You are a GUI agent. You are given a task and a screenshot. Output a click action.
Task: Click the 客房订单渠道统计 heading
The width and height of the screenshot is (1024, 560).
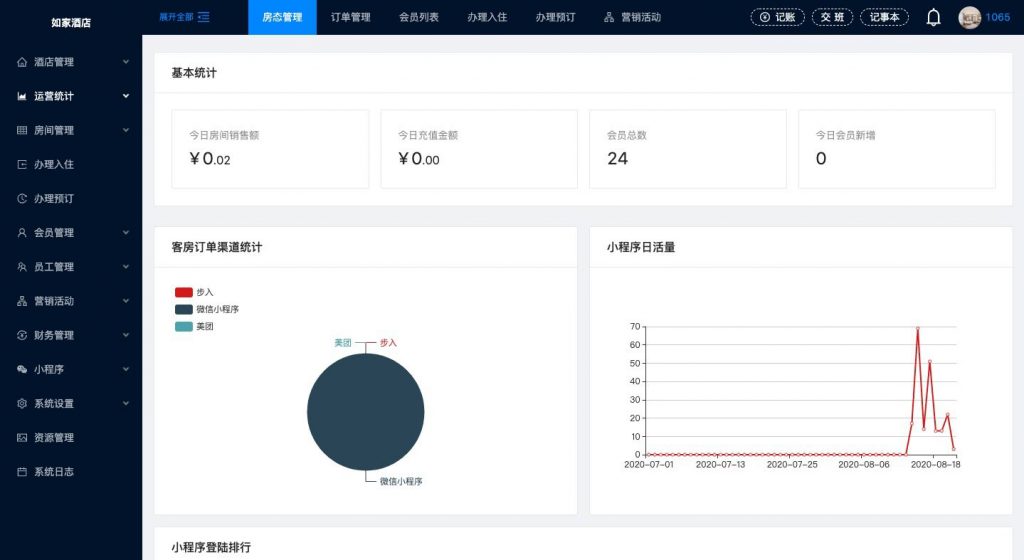pyautogui.click(x=217, y=247)
